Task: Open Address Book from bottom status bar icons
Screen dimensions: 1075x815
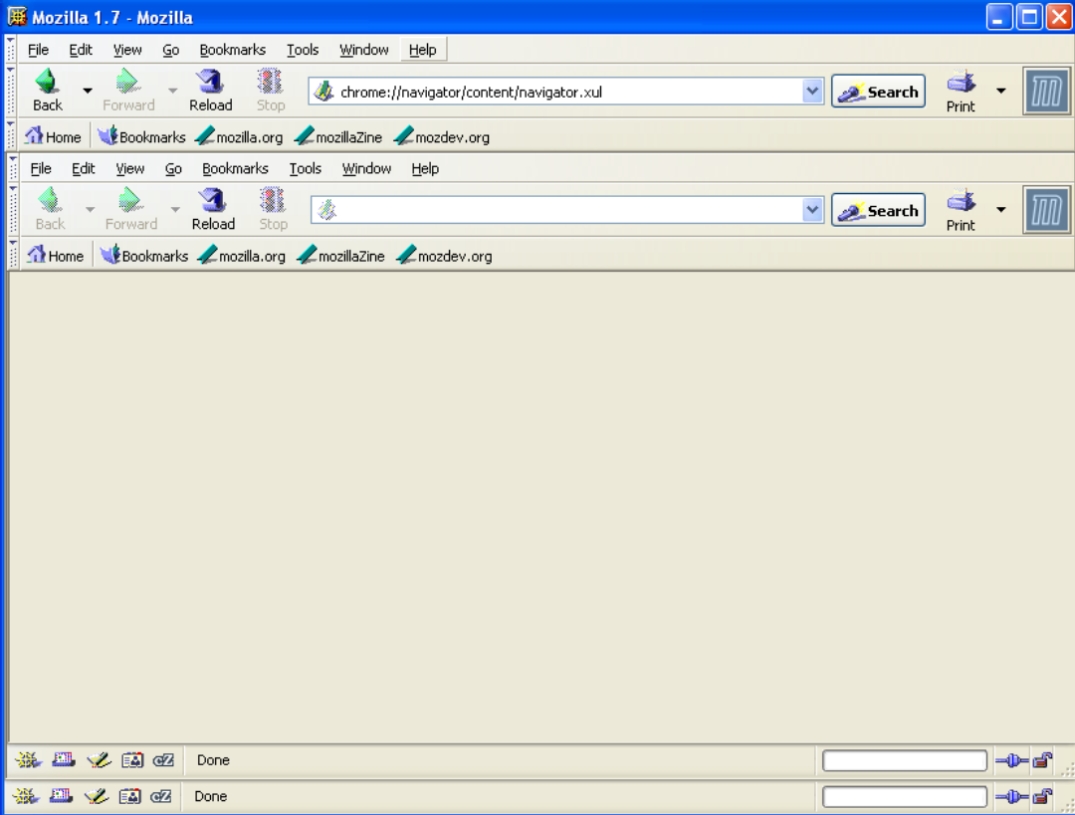Action: coord(130,796)
